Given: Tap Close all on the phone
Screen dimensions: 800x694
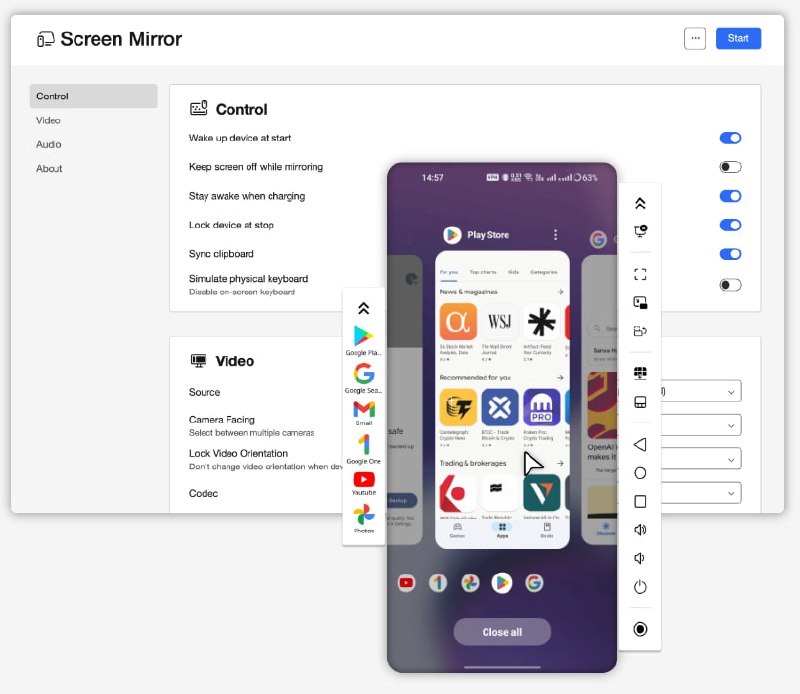Looking at the screenshot, I should click(502, 632).
